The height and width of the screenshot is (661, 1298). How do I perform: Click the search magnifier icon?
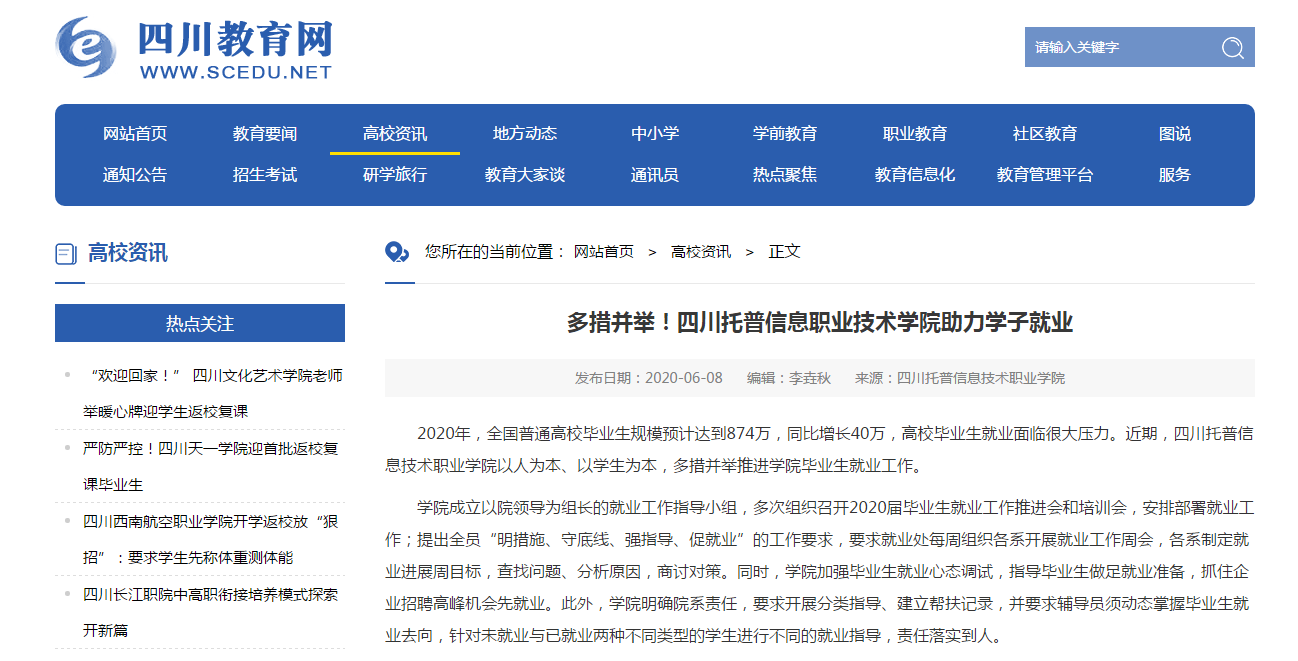(x=1232, y=47)
